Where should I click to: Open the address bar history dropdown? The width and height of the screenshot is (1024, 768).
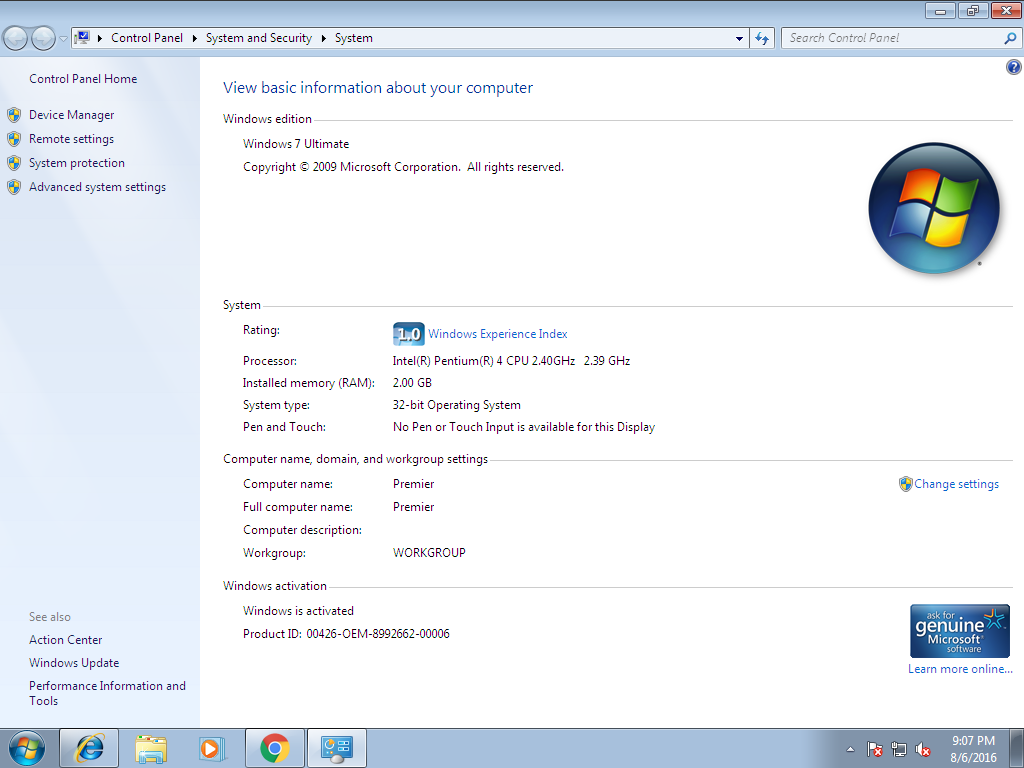(x=739, y=39)
